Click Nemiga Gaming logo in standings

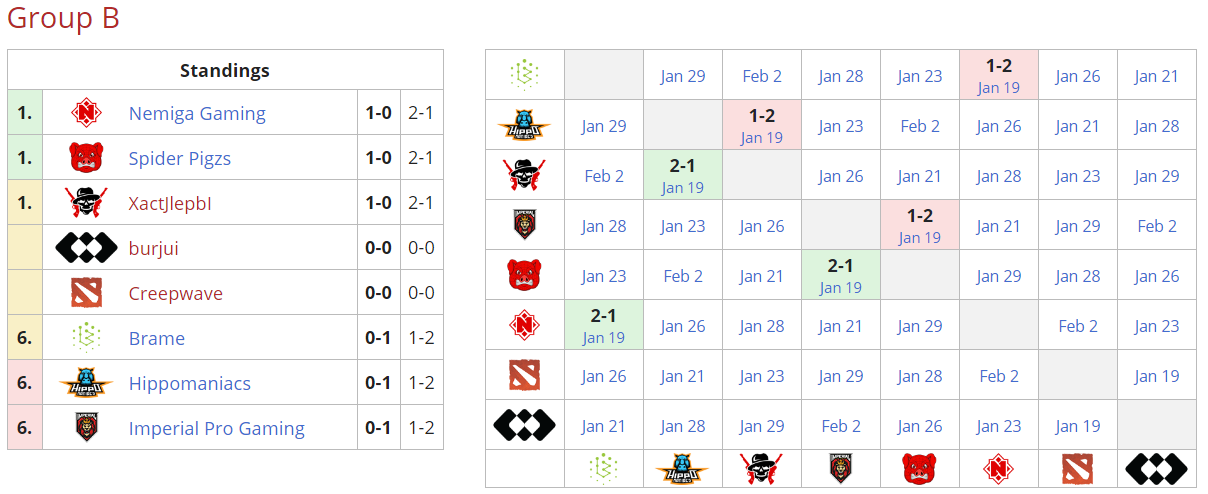(x=87, y=113)
